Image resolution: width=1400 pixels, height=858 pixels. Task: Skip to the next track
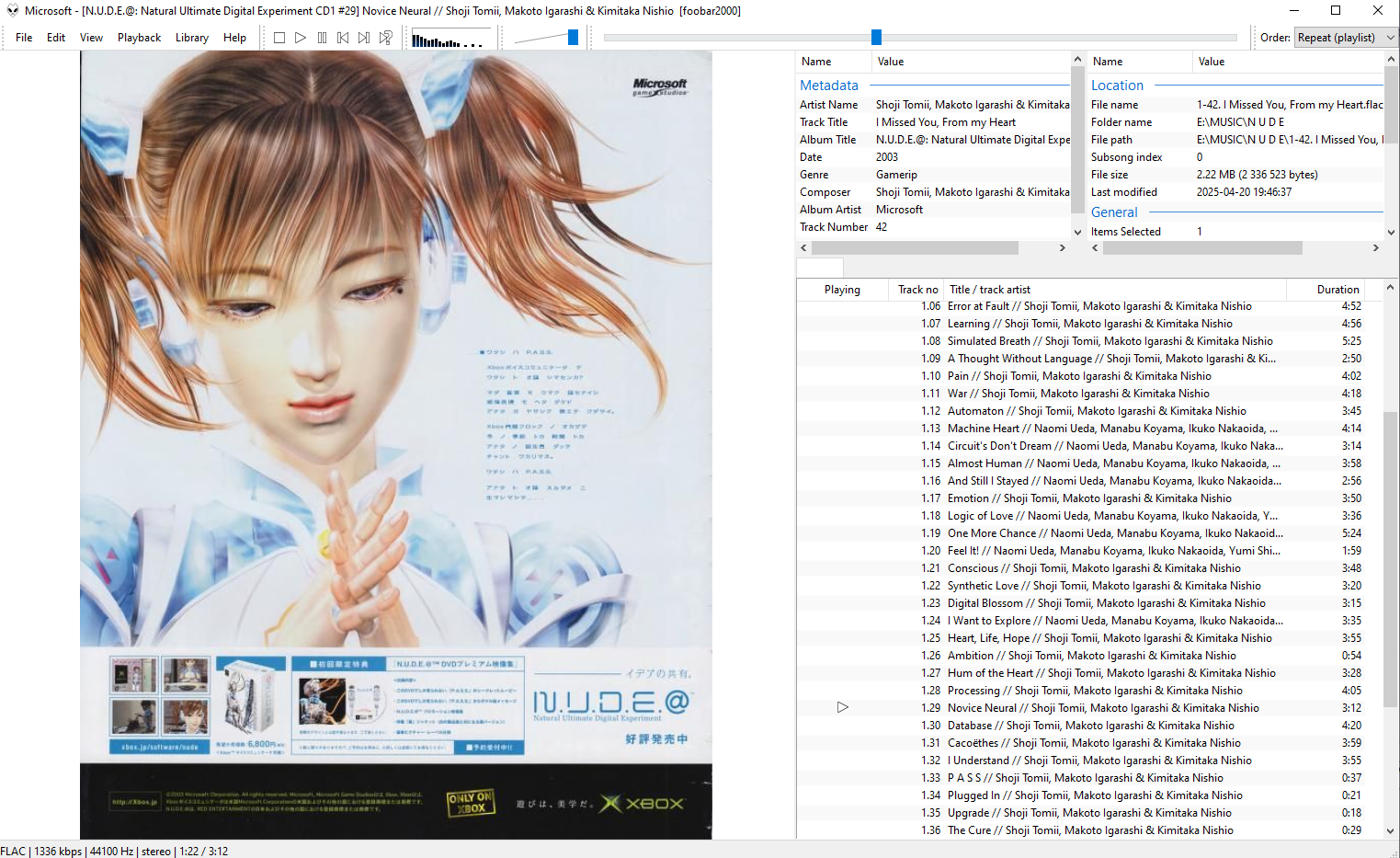pyautogui.click(x=364, y=38)
